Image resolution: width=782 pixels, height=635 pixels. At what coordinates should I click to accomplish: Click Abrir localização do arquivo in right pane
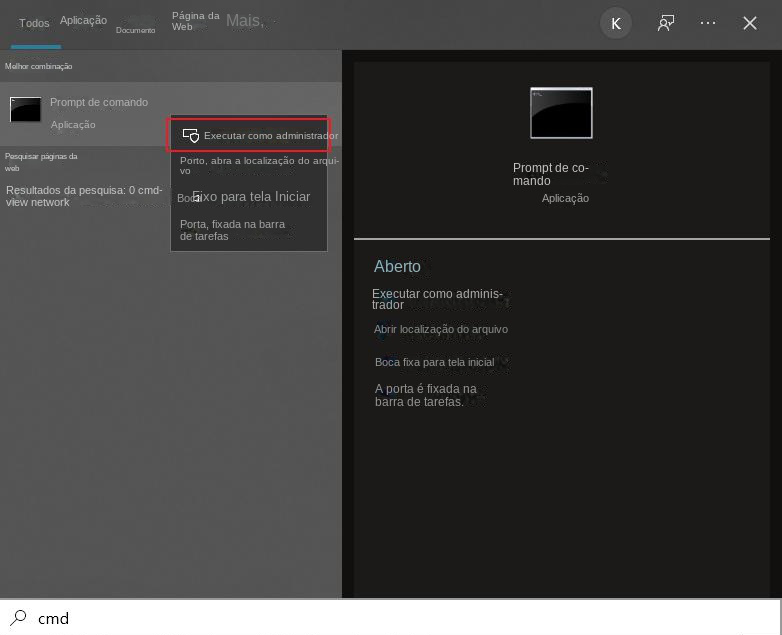[x=441, y=329]
